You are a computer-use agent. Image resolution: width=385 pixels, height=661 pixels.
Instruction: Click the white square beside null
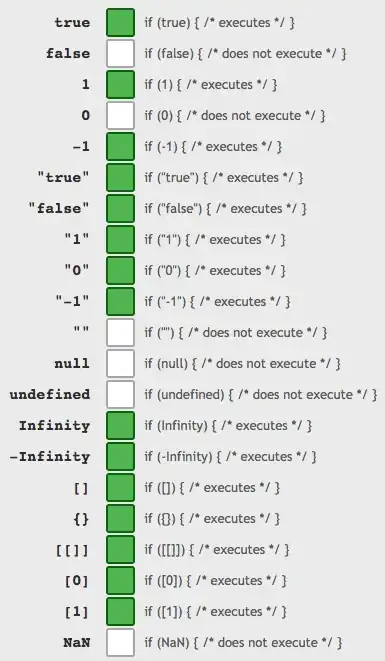point(121,363)
